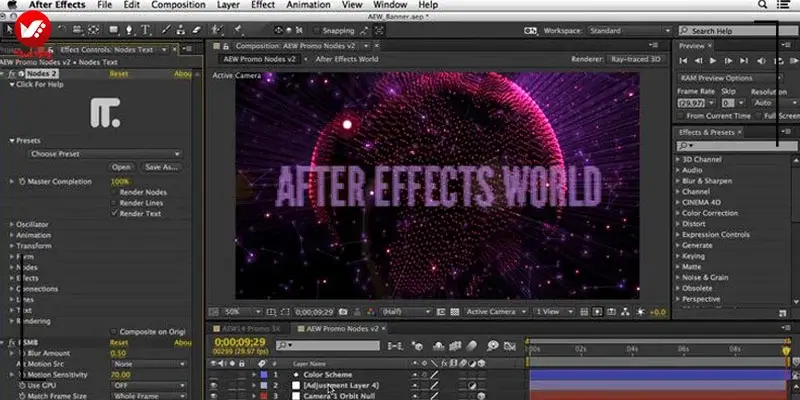Click the Save As... preset button

tap(161, 167)
